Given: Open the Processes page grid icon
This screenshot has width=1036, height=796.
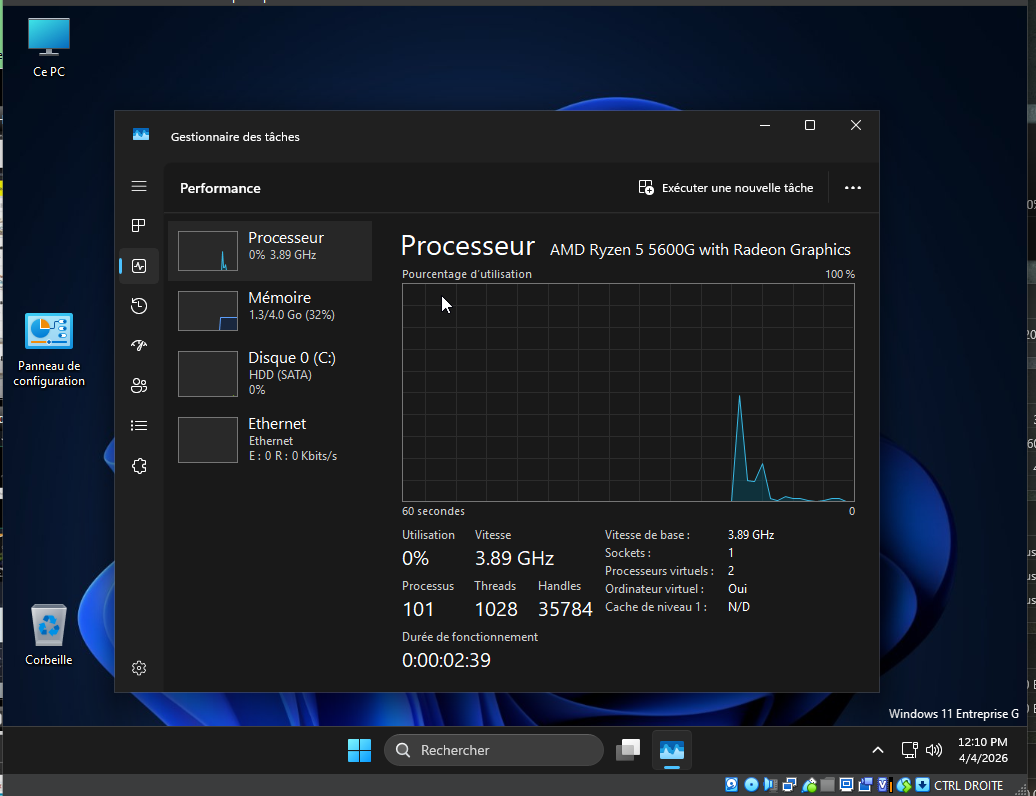Looking at the screenshot, I should point(139,226).
